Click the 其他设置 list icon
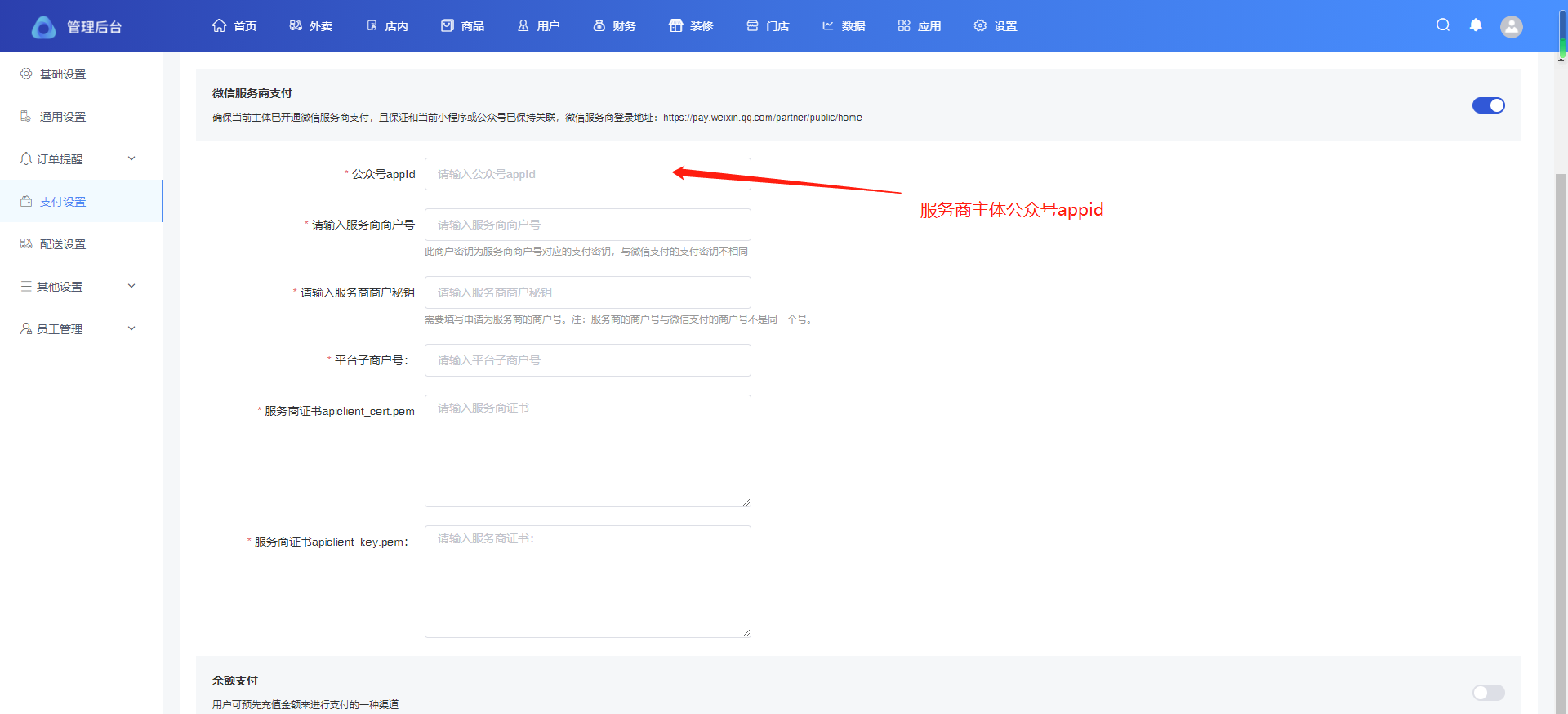Screen dimensions: 1568x714 [x=26, y=286]
